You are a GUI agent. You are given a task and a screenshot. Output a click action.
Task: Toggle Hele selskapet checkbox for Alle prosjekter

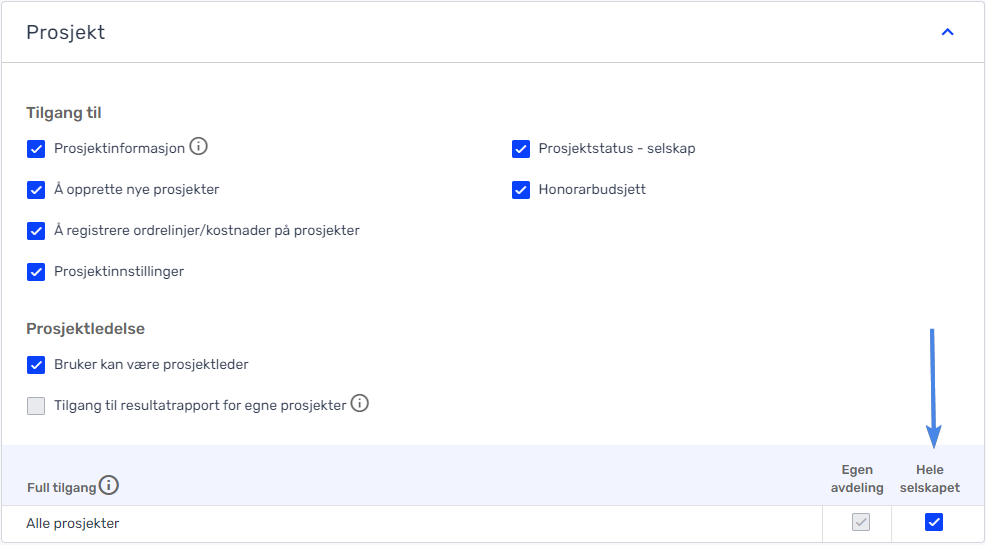934,522
